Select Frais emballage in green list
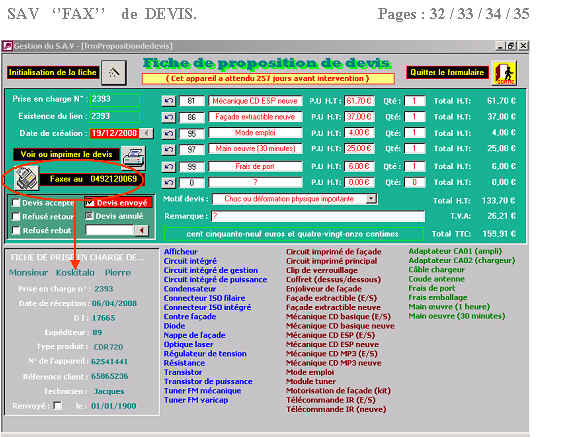 (x=438, y=297)
